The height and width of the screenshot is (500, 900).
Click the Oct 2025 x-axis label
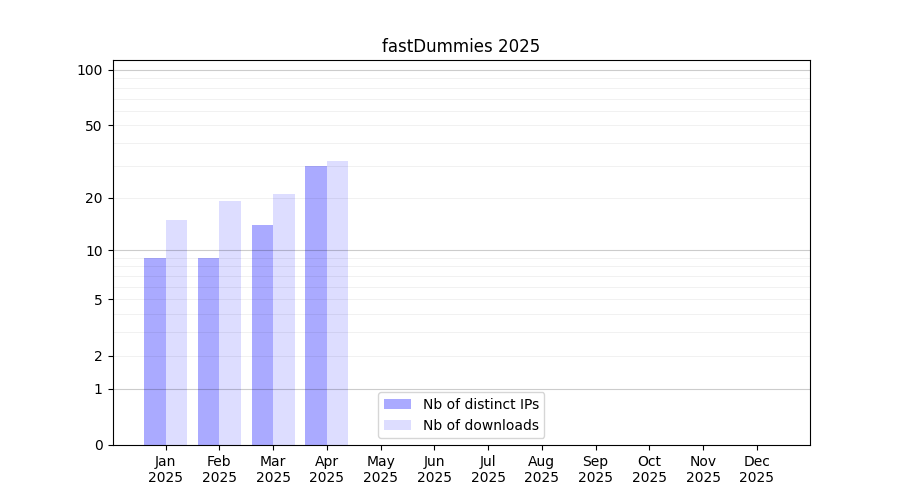click(649, 469)
